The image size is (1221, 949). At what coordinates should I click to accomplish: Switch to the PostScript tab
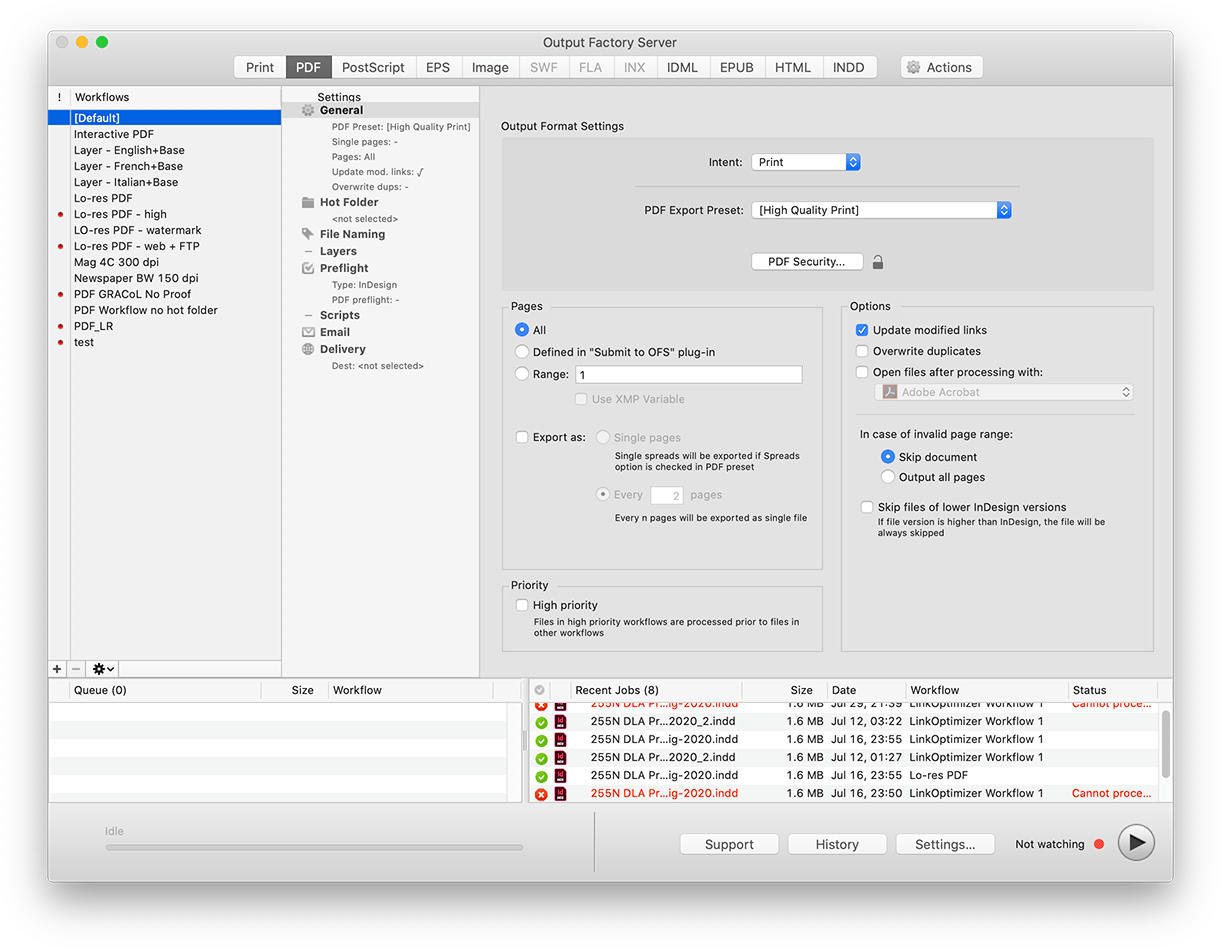click(x=373, y=67)
